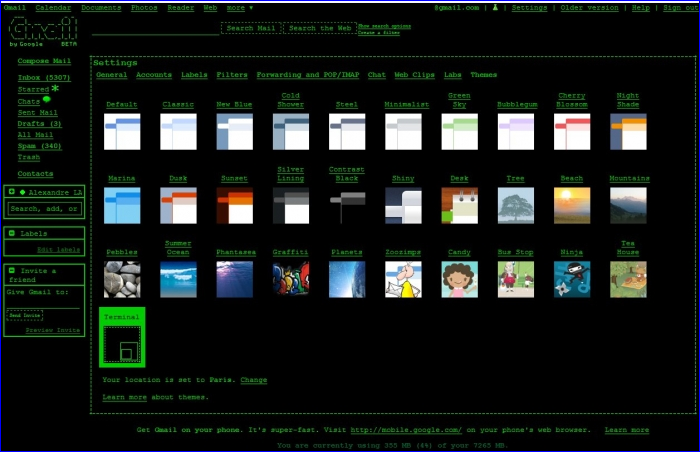The image size is (700, 452).
Task: Collapse the Invite a friend panel
Action: pos(12,270)
